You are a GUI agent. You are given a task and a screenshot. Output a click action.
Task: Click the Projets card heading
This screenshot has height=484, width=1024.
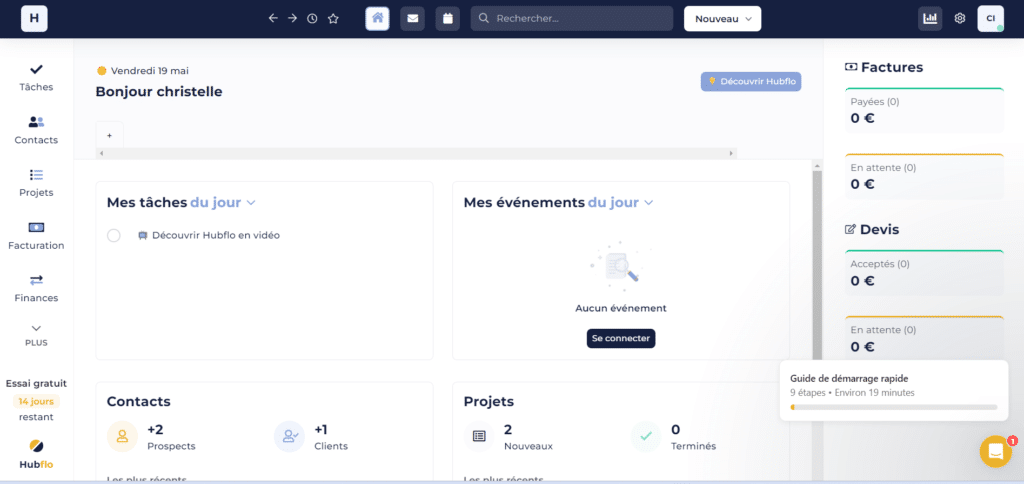[488, 401]
